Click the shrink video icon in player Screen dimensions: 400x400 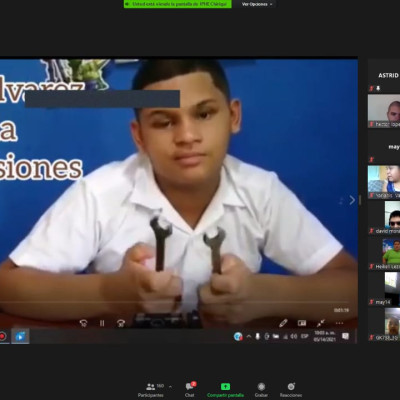click(x=321, y=323)
